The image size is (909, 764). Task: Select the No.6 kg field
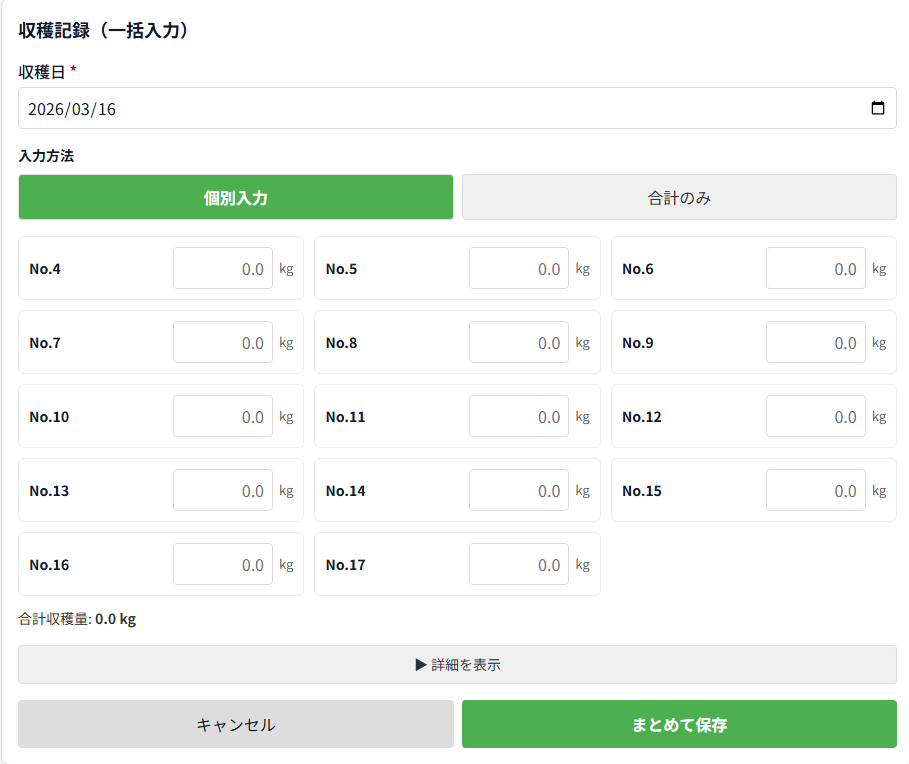click(x=815, y=269)
